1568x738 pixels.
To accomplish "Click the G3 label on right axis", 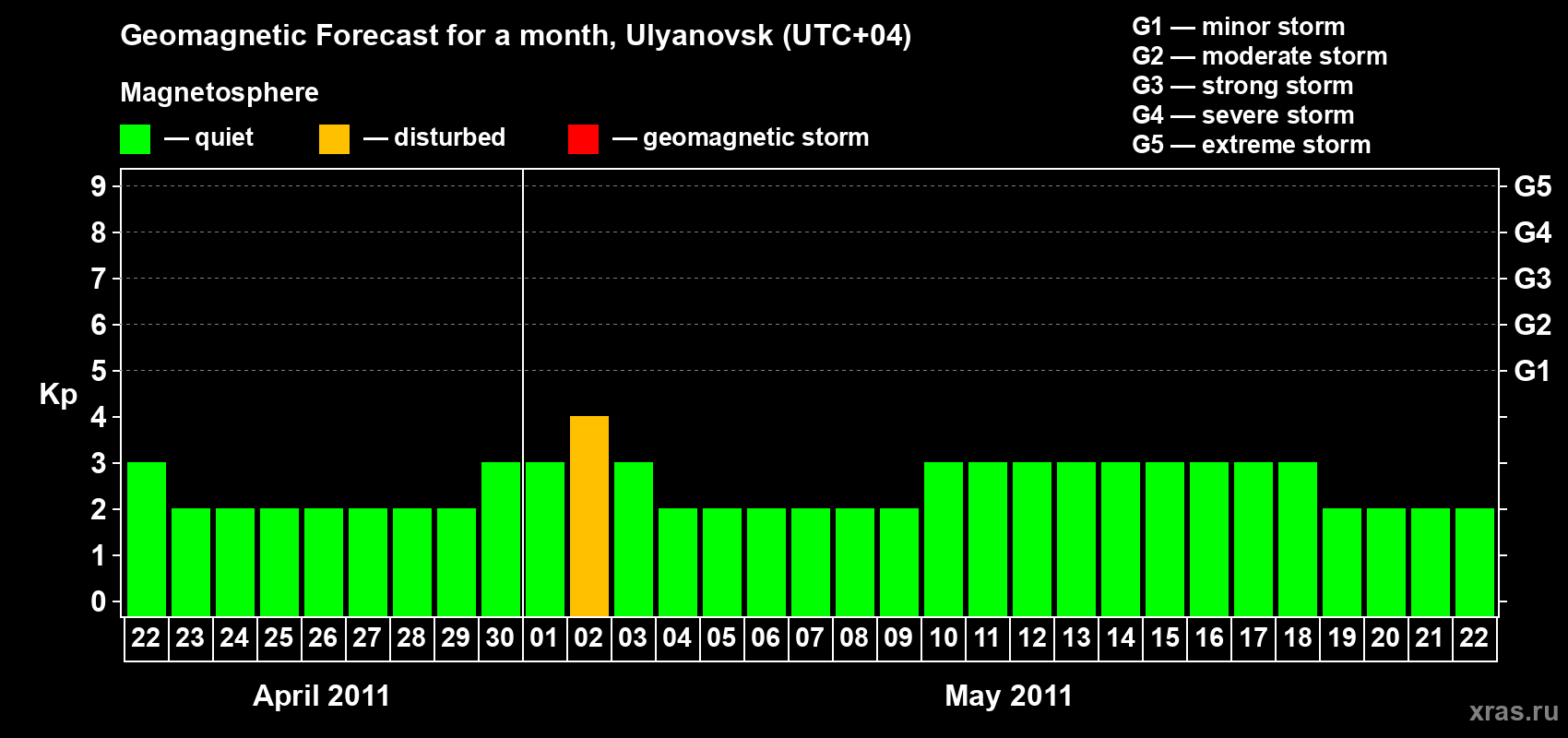I will [1533, 279].
